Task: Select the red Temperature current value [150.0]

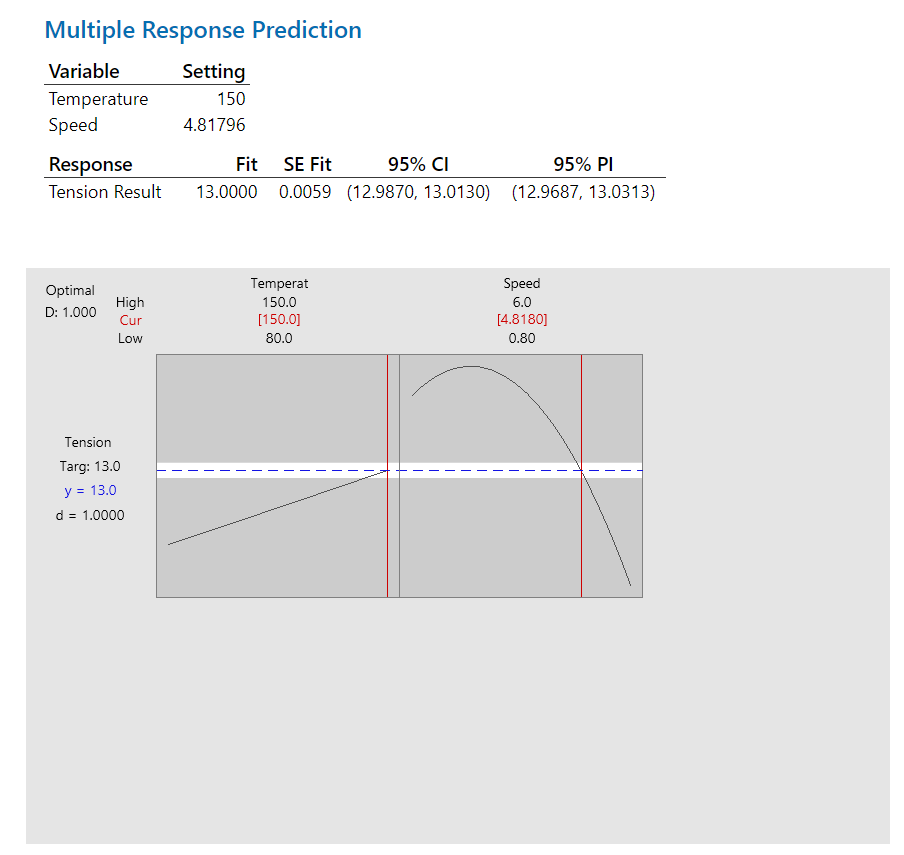Action: 279,319
